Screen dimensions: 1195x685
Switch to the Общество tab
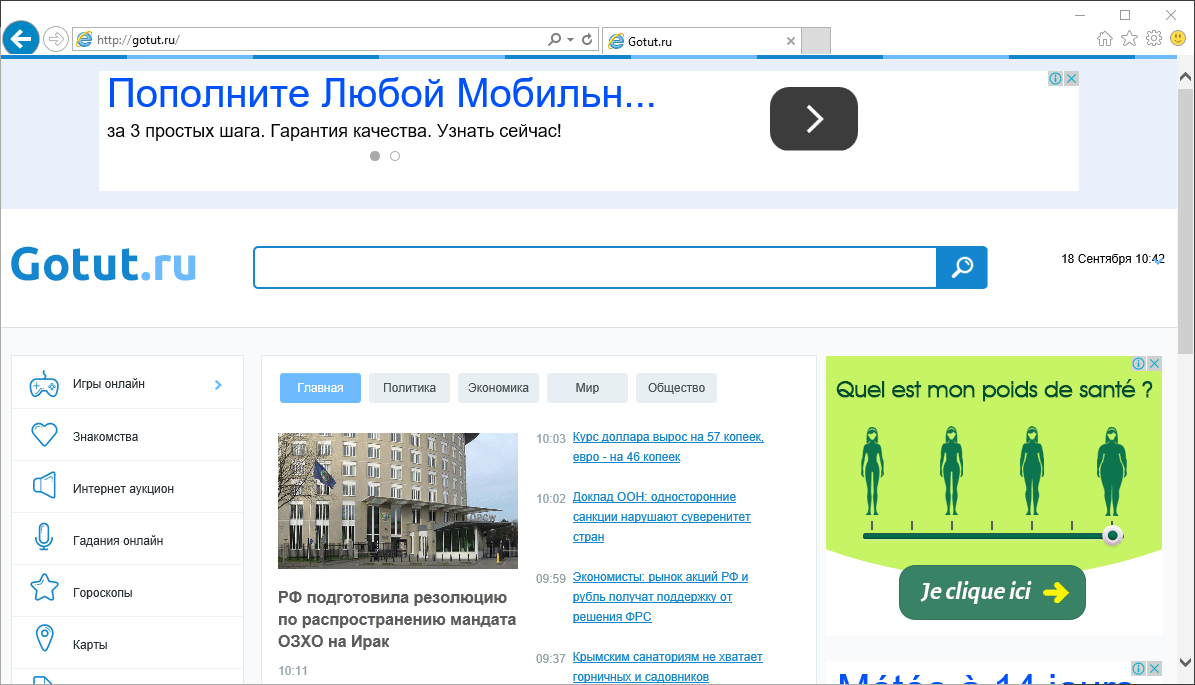tap(676, 388)
